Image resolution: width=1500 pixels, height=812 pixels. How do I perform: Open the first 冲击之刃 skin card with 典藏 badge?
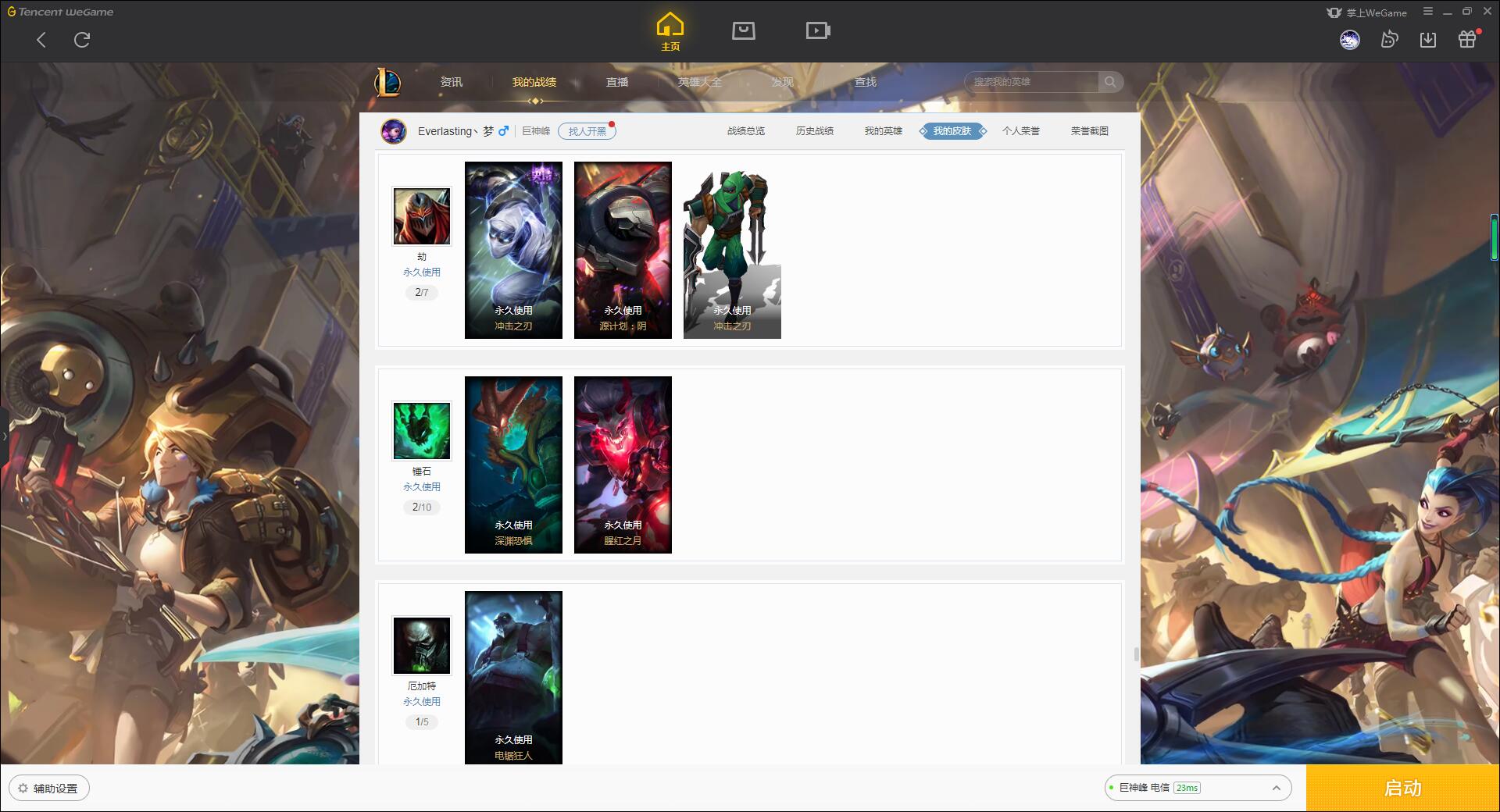513,250
